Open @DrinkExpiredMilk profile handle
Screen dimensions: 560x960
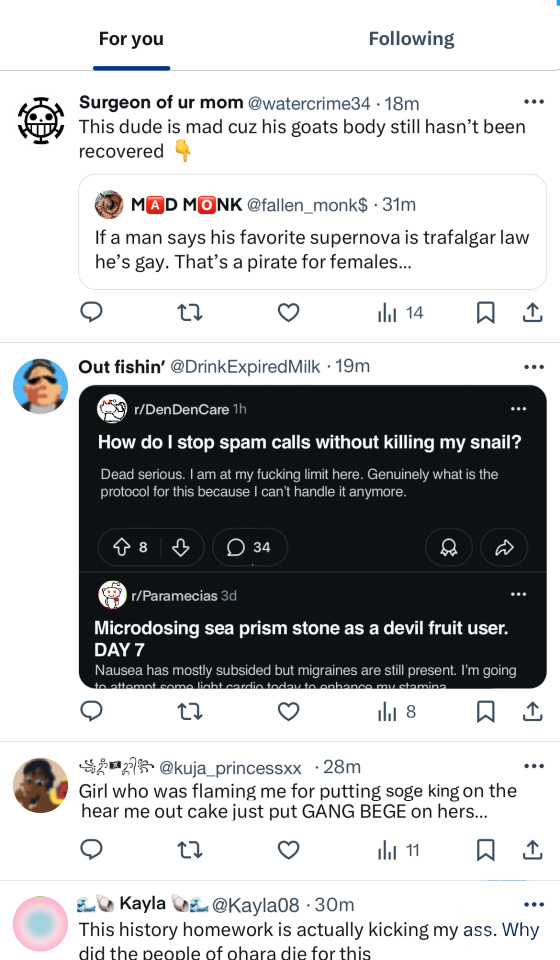tap(245, 367)
